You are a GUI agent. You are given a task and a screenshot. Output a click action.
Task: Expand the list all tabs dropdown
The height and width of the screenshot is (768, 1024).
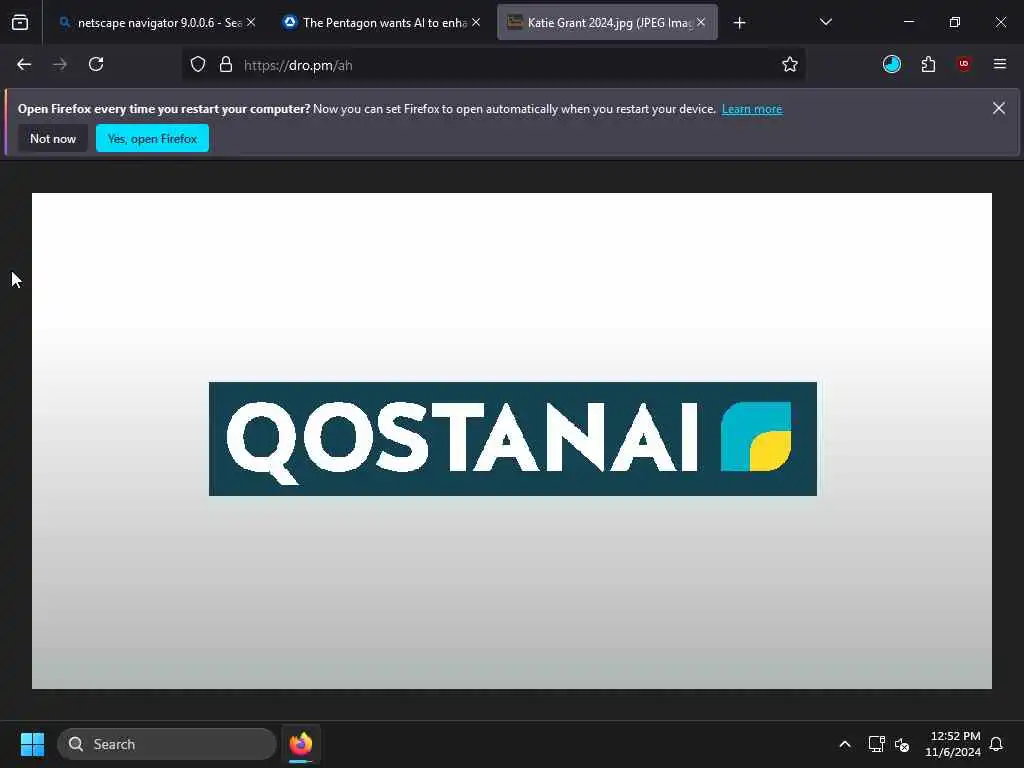click(825, 23)
